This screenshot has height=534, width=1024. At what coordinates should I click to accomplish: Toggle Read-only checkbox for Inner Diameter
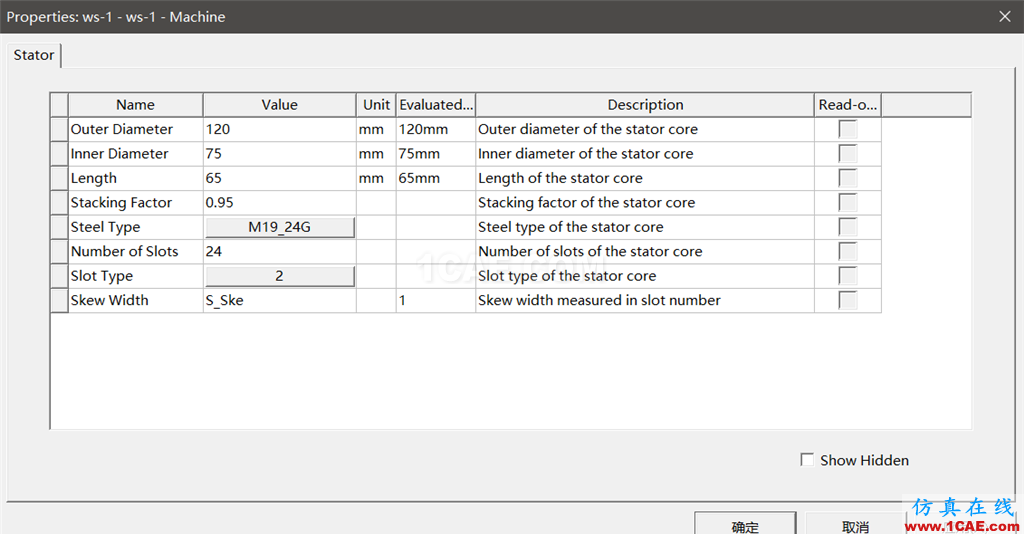point(848,153)
